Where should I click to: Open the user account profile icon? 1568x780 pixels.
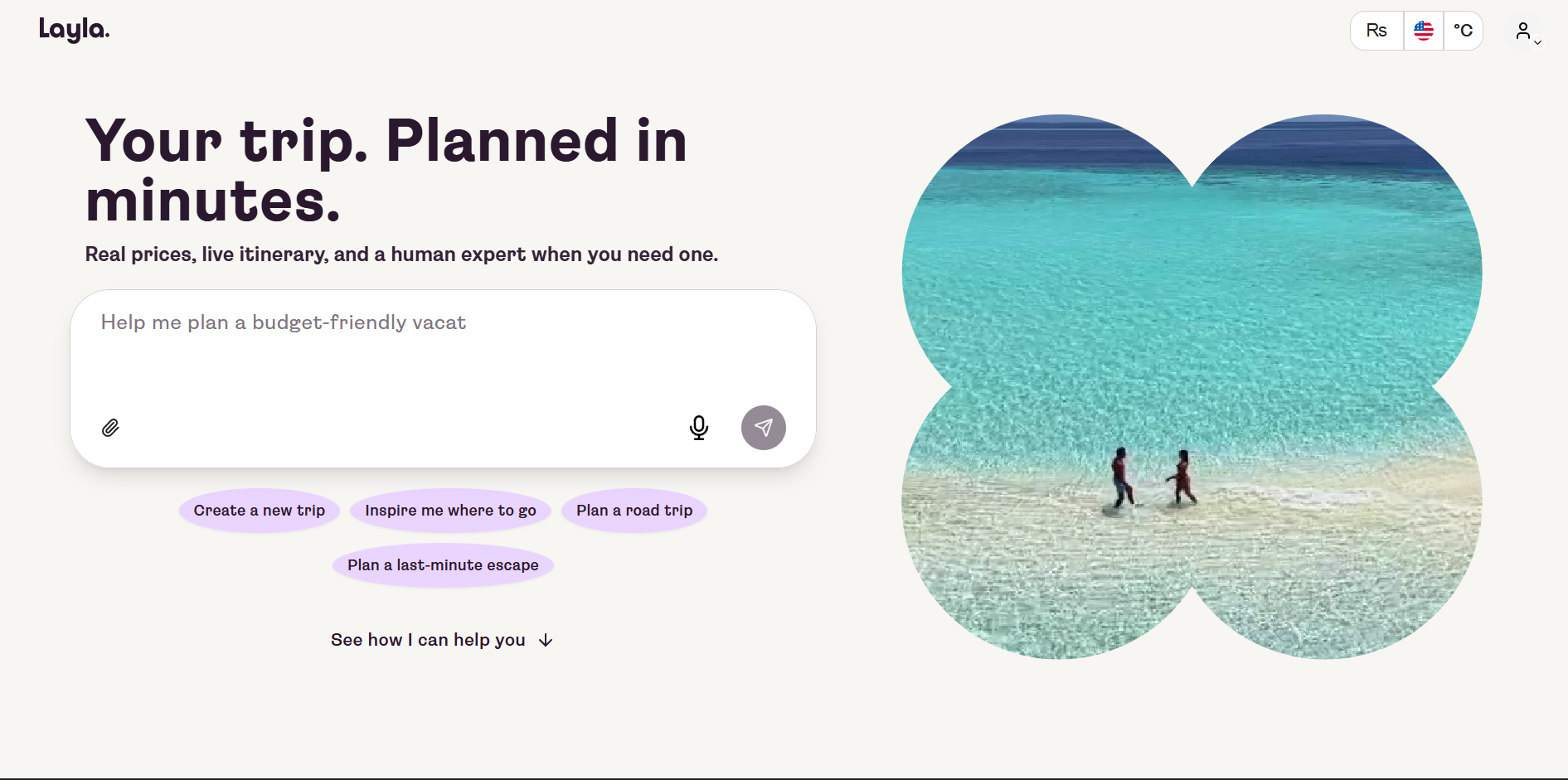[1523, 31]
